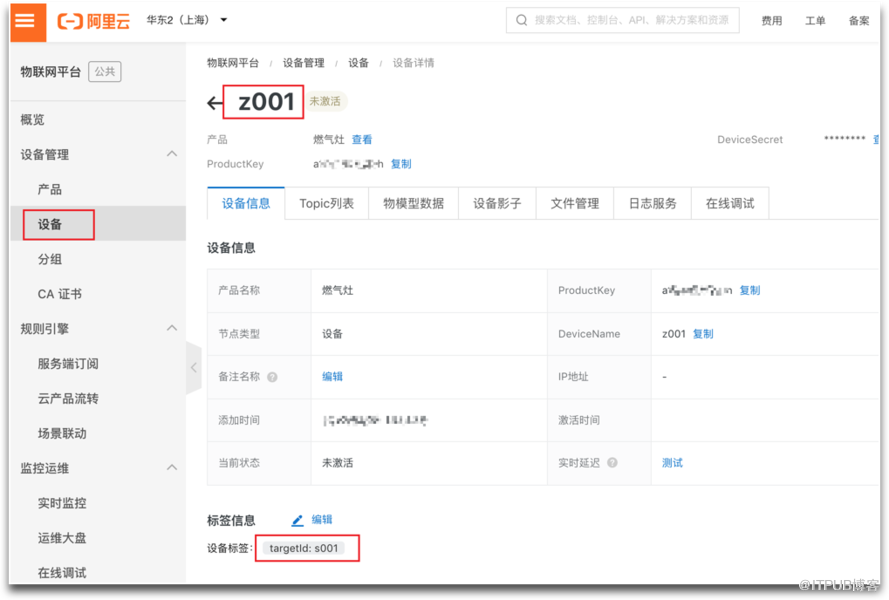
Task: Switch to the Topic列表 tab
Action: 326,203
